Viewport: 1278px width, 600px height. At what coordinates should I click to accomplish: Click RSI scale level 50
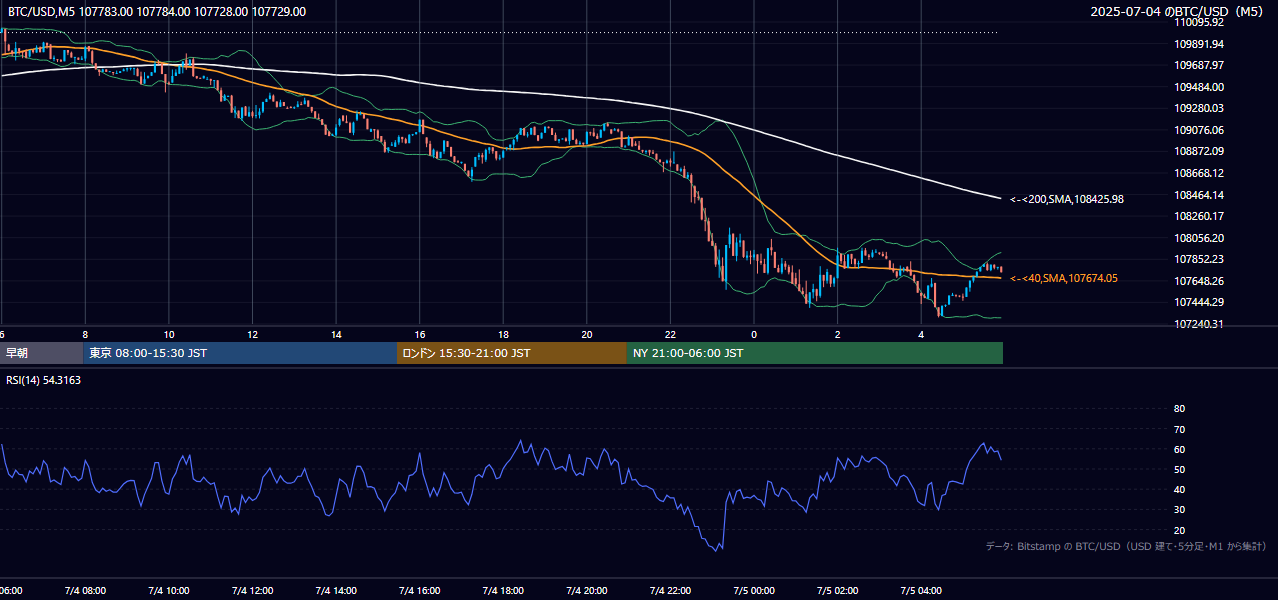coord(1179,469)
